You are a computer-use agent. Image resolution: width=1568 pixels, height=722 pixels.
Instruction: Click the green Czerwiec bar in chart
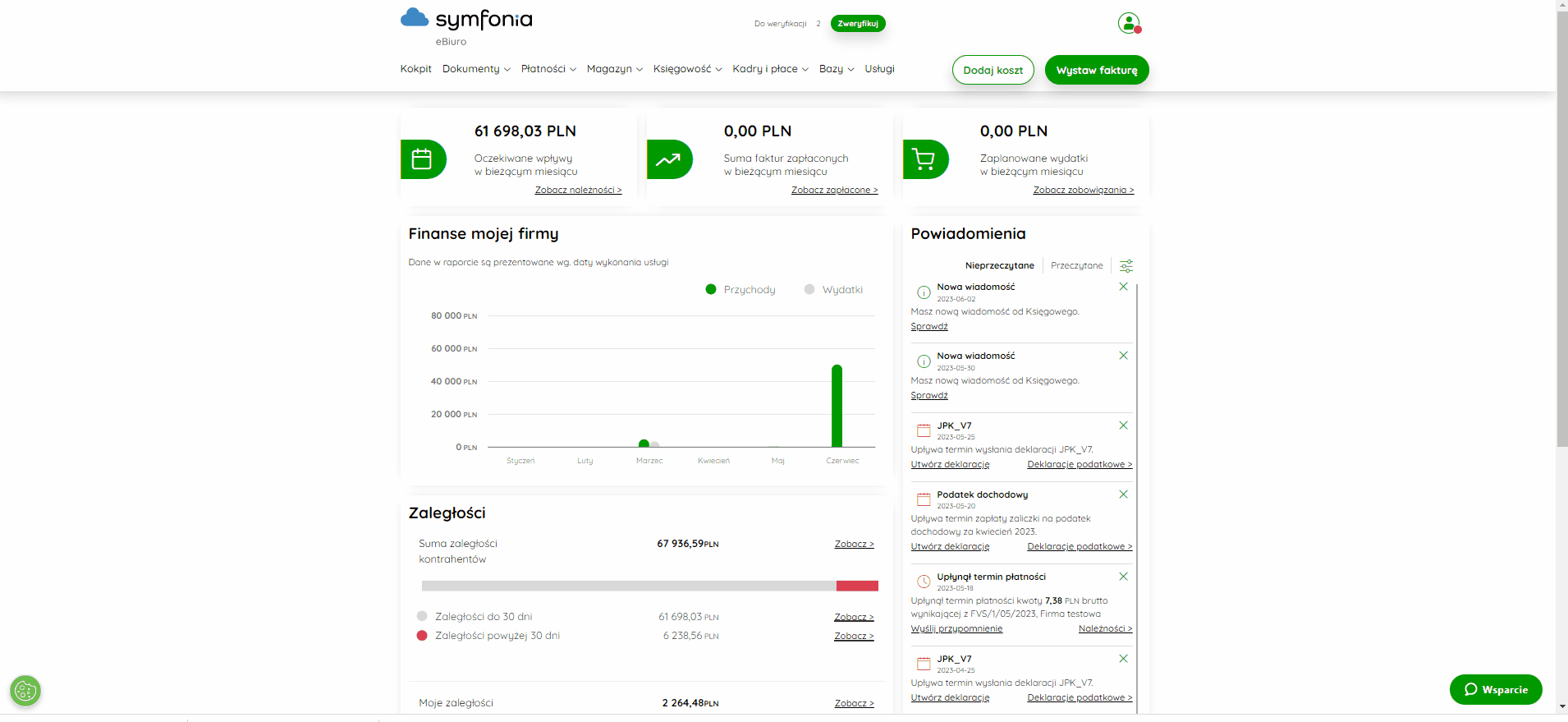click(837, 406)
